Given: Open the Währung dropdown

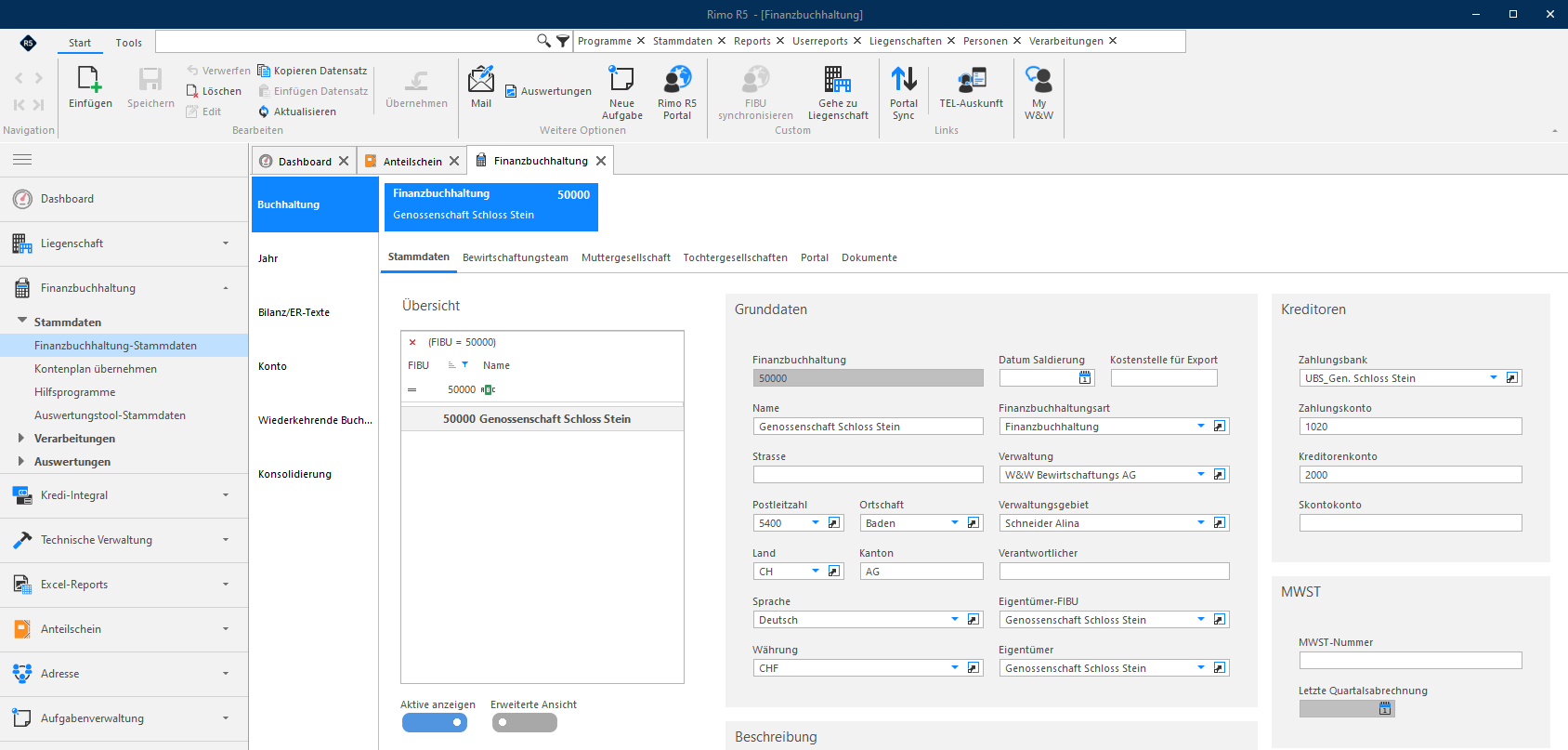Looking at the screenshot, I should [x=955, y=668].
